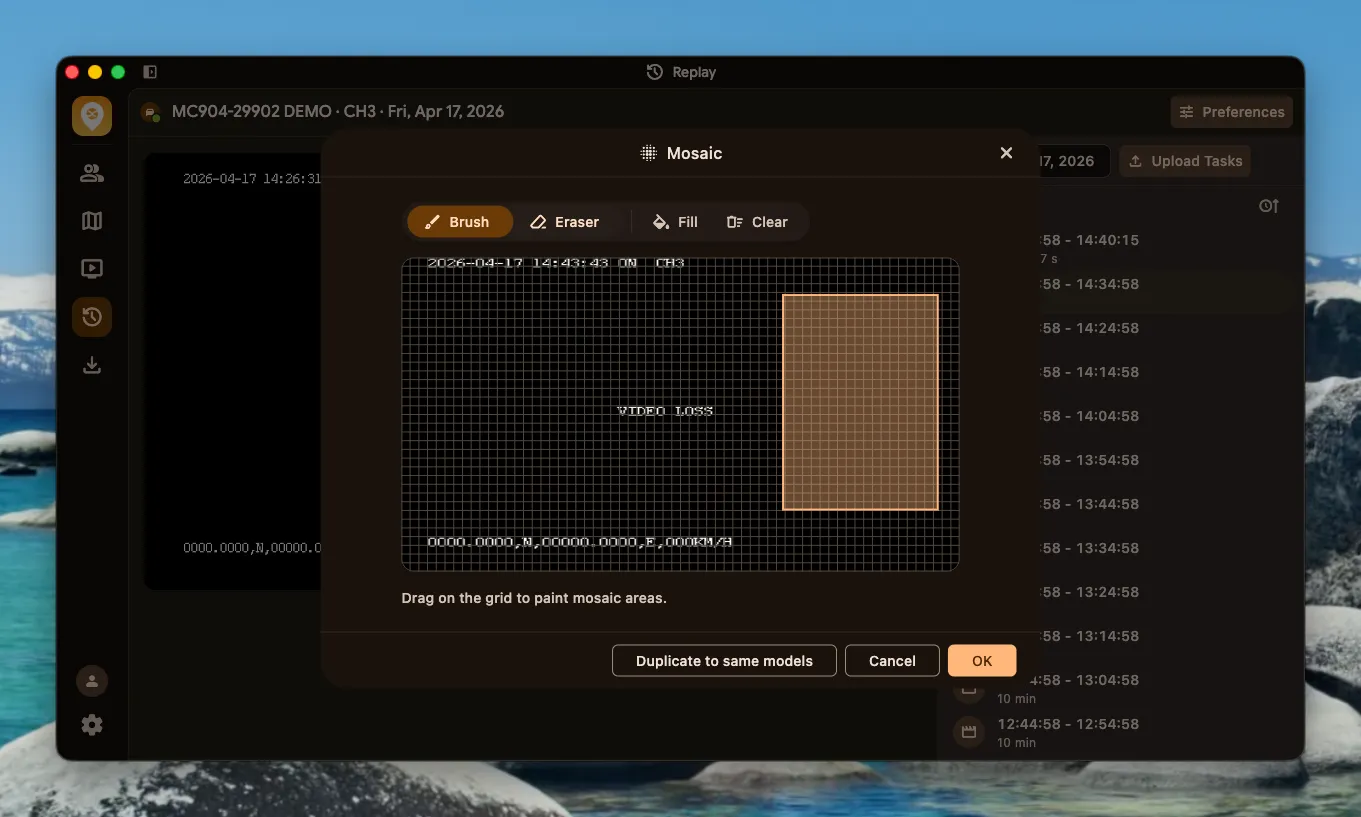This screenshot has width=1361, height=817.
Task: Open the Replay history sidebar icon
Action: tap(92, 317)
